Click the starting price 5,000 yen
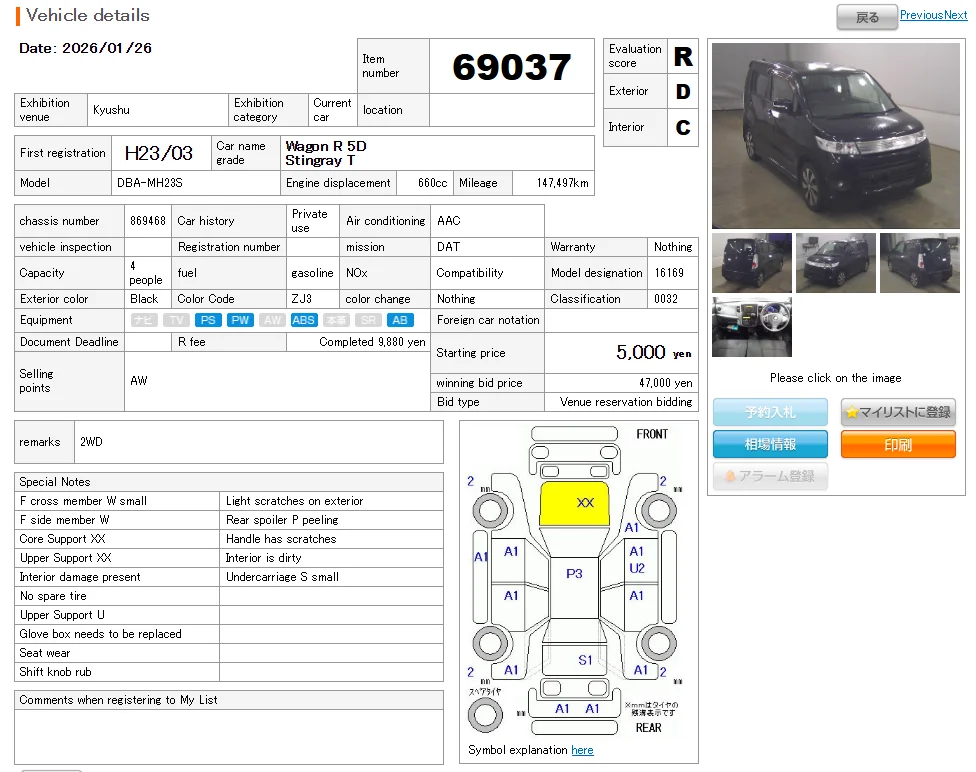The image size is (976, 772). 654,352
